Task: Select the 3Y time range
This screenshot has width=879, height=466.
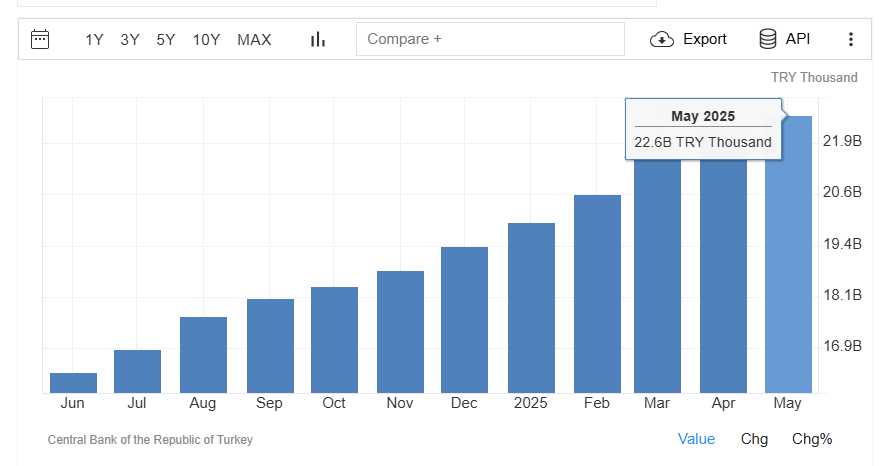Action: (130, 40)
